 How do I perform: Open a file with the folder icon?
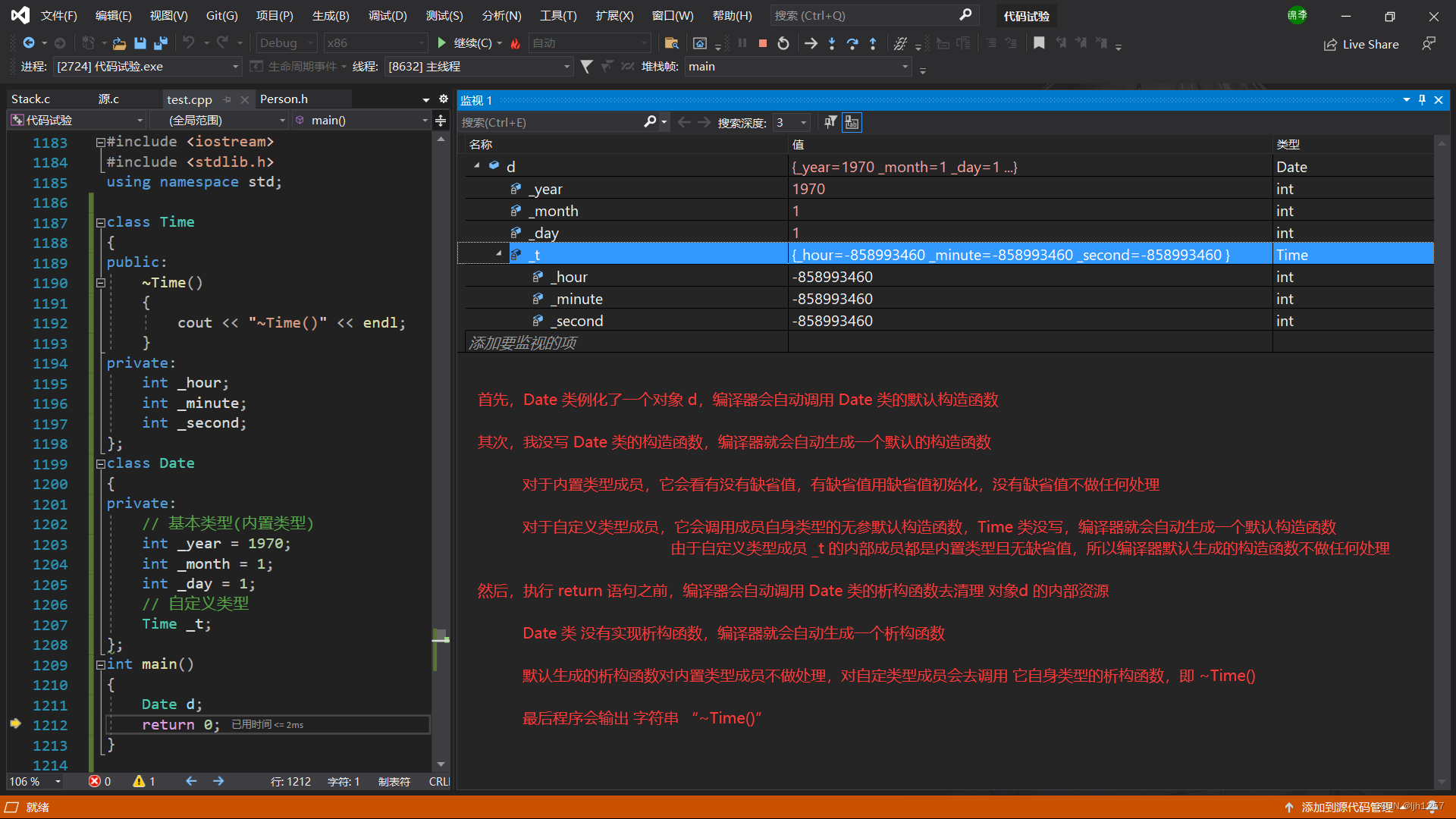(x=119, y=43)
